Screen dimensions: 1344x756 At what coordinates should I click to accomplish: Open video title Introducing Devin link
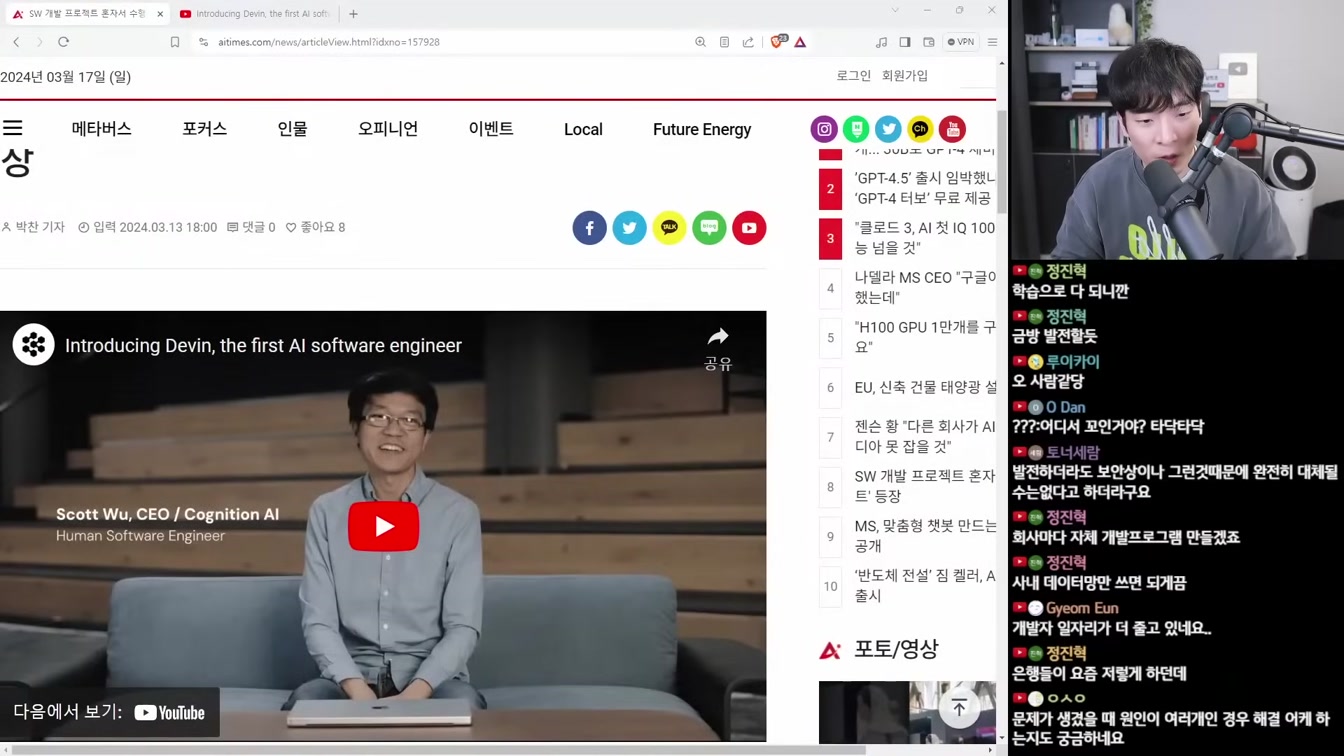coord(263,345)
